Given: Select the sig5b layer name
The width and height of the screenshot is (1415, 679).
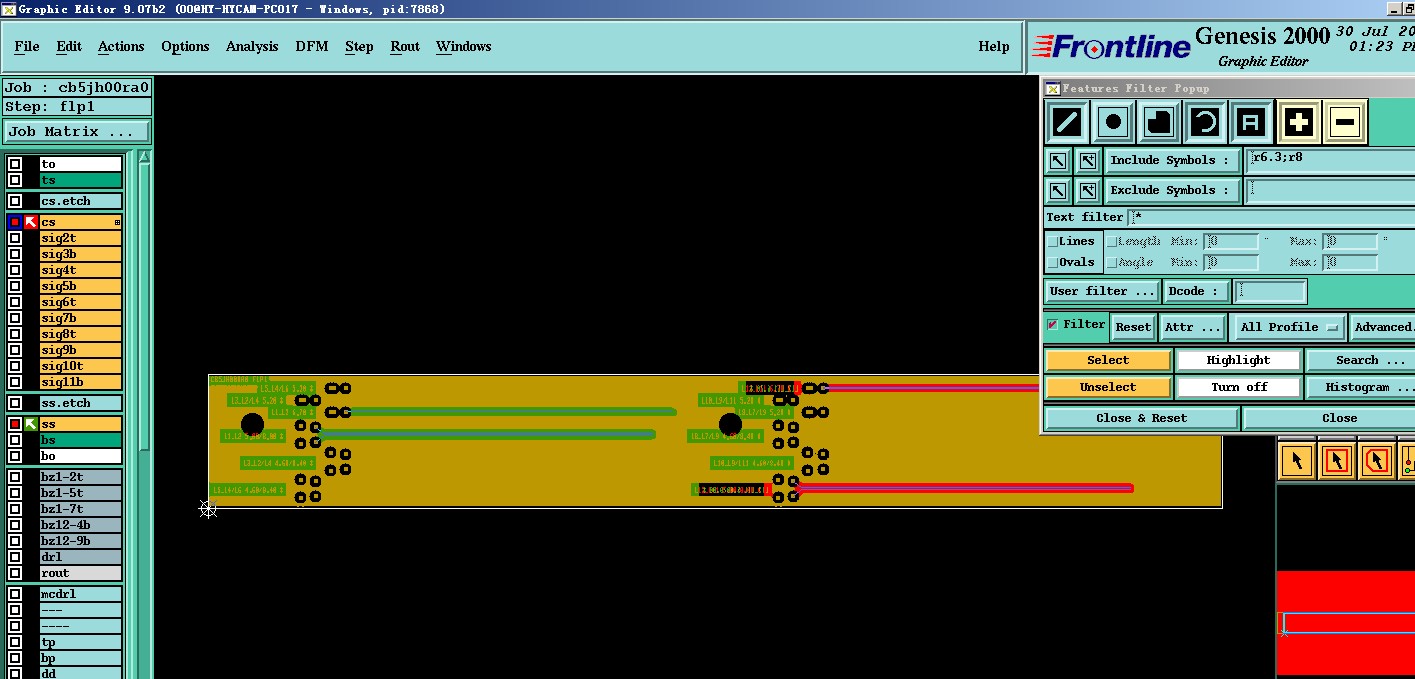Looking at the screenshot, I should 80,286.
